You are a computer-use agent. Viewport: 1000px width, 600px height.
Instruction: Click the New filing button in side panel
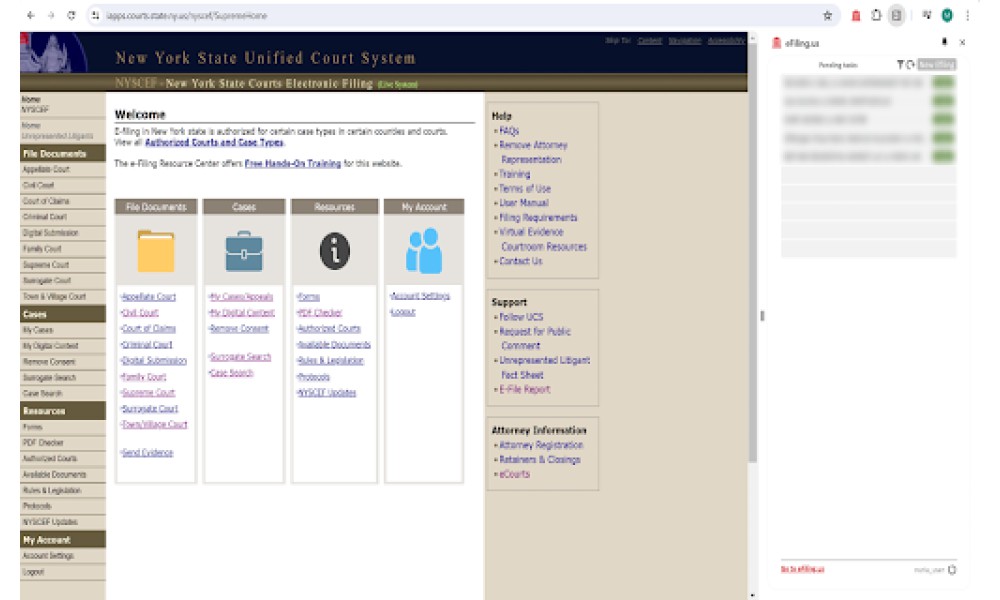tap(937, 64)
